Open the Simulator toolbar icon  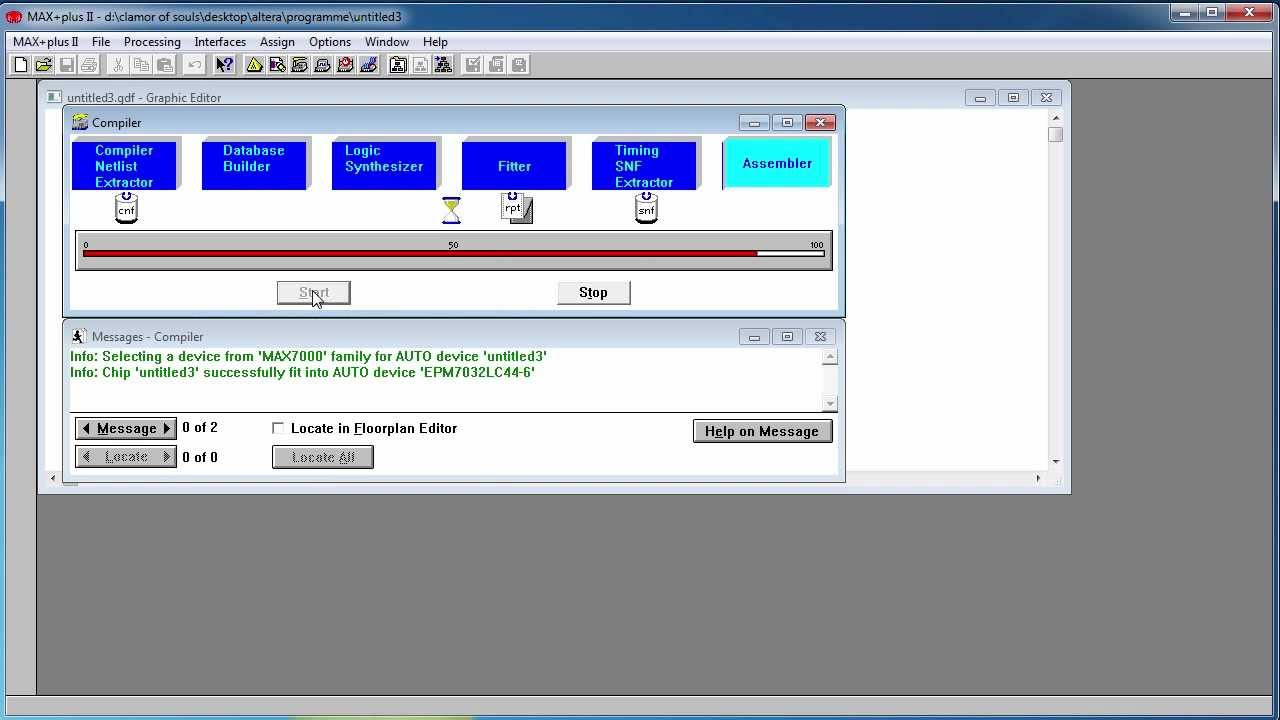pyautogui.click(x=323, y=65)
